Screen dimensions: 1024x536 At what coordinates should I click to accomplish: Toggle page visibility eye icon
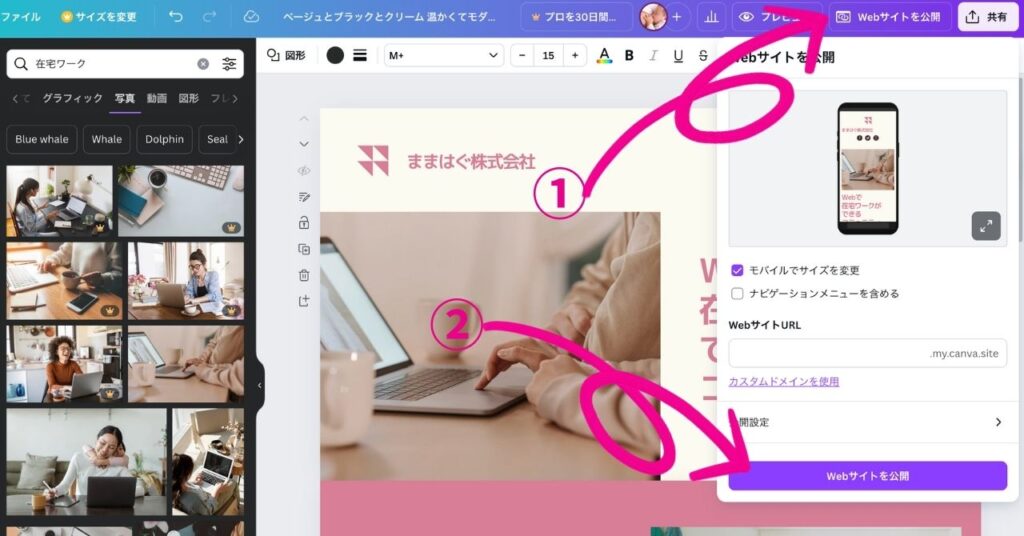tap(304, 171)
